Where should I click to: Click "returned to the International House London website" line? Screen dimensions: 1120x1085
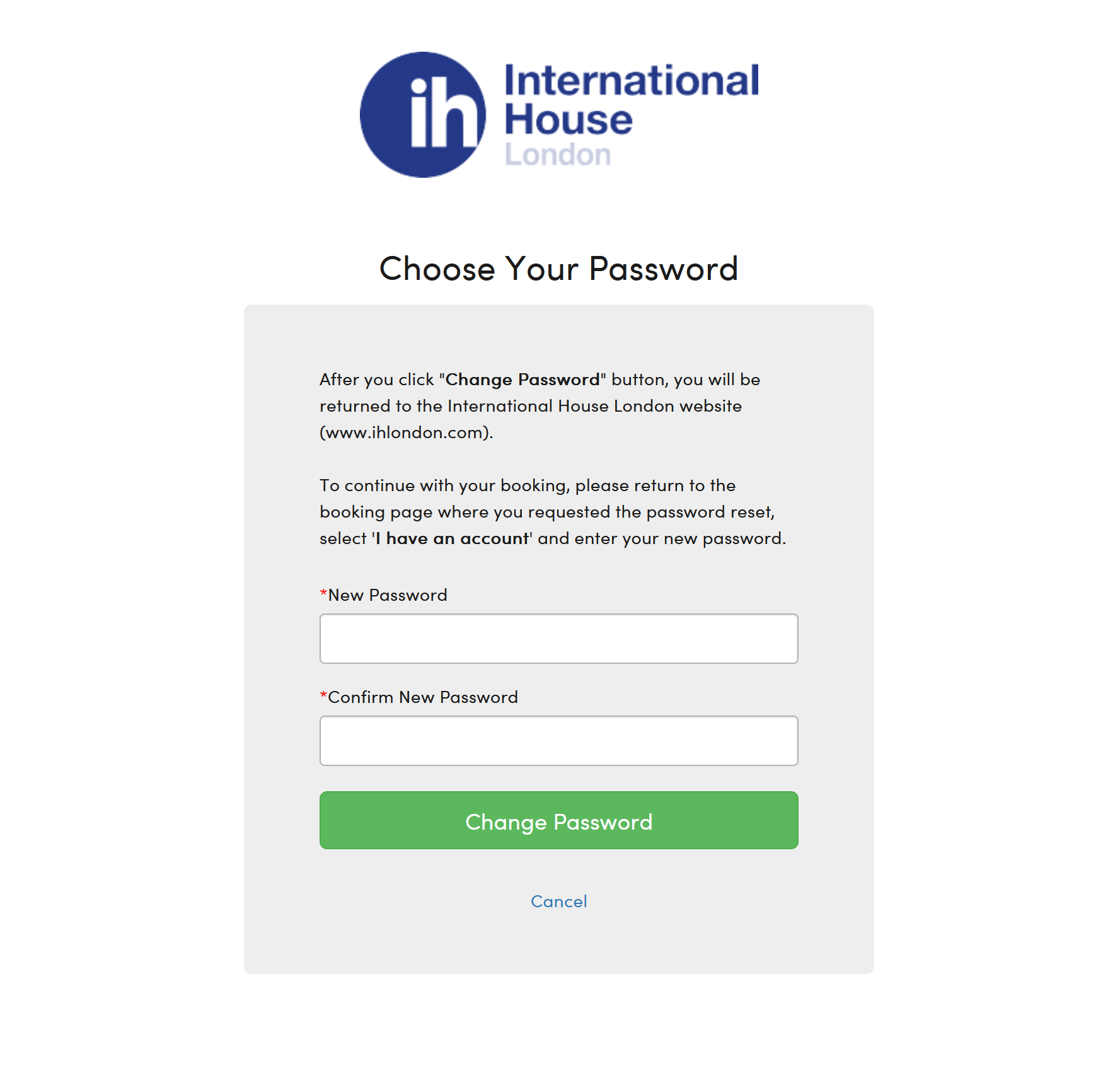[531, 406]
